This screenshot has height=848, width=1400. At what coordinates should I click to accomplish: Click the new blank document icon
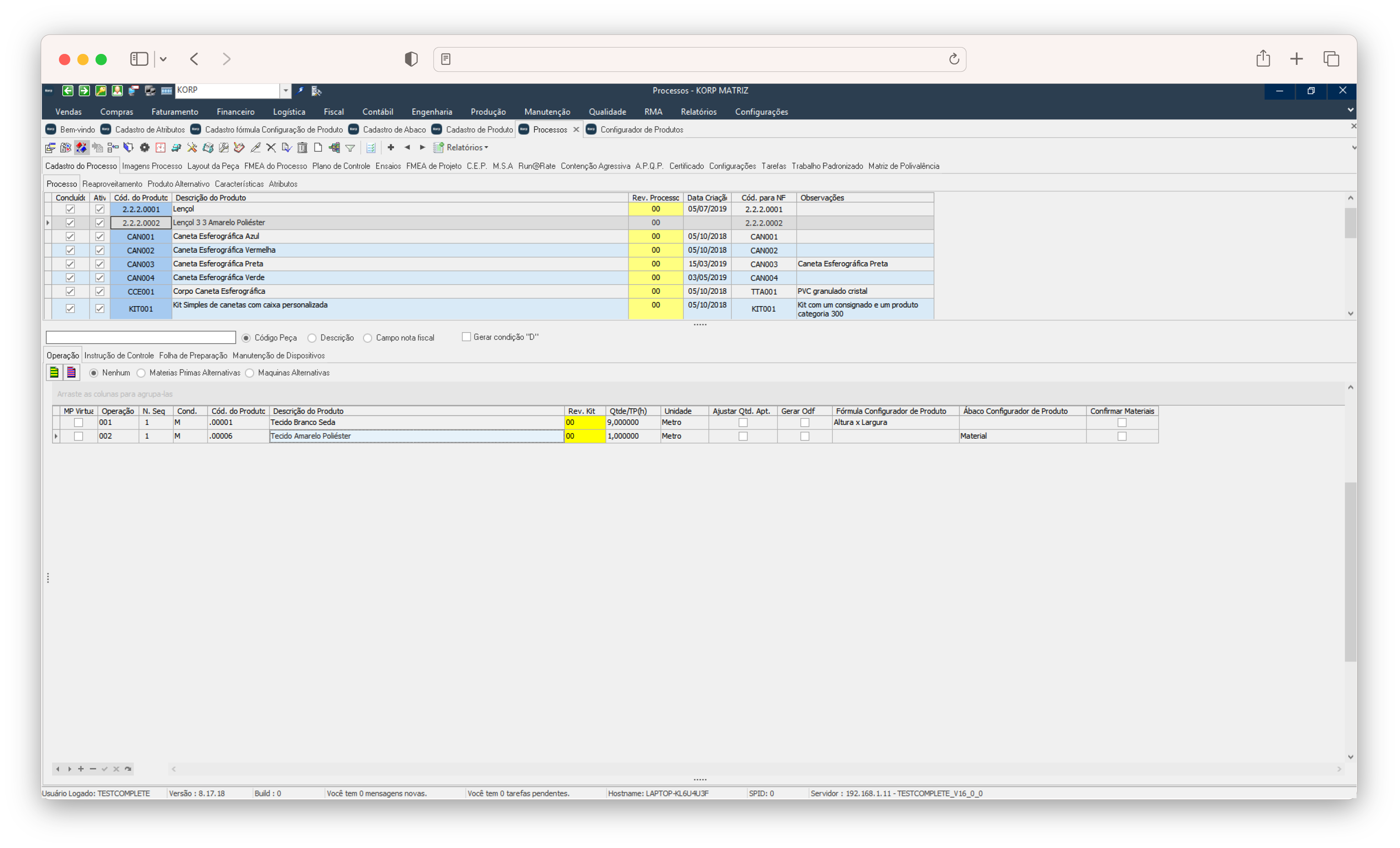(317, 147)
